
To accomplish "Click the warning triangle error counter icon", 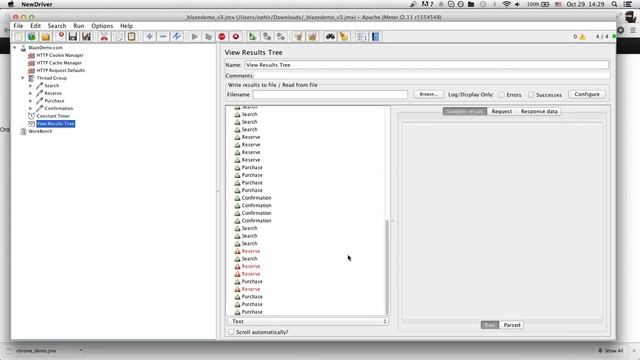I will [582, 37].
